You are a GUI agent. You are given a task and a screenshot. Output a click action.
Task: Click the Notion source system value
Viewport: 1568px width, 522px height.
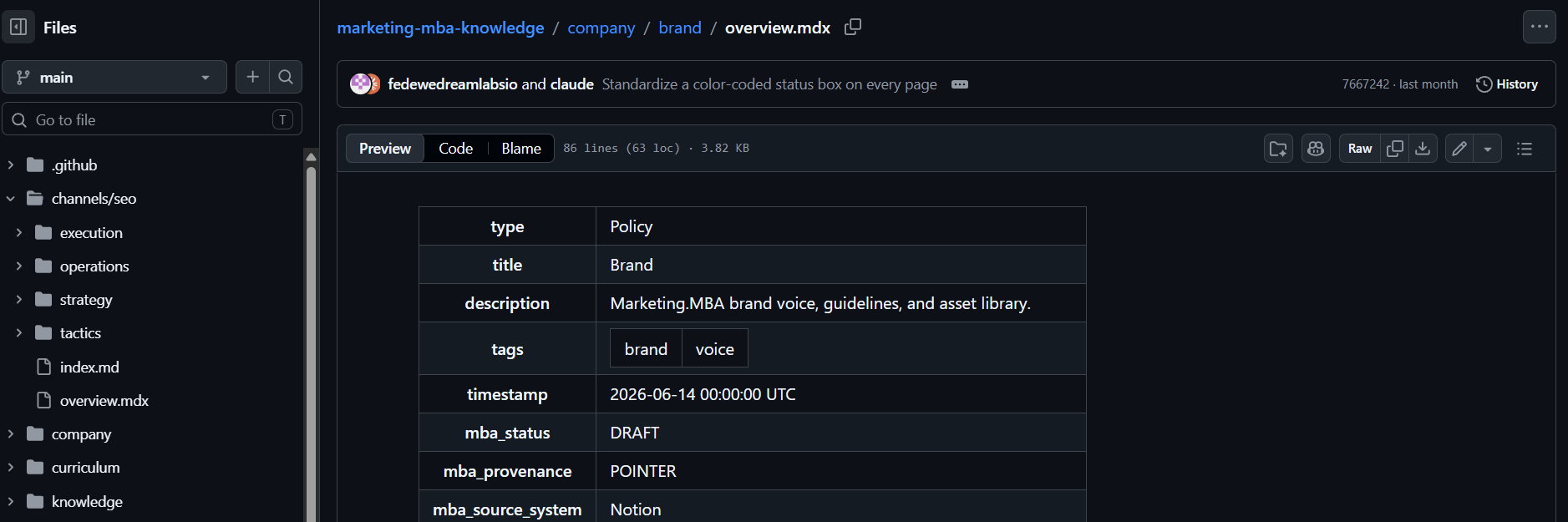click(x=636, y=509)
